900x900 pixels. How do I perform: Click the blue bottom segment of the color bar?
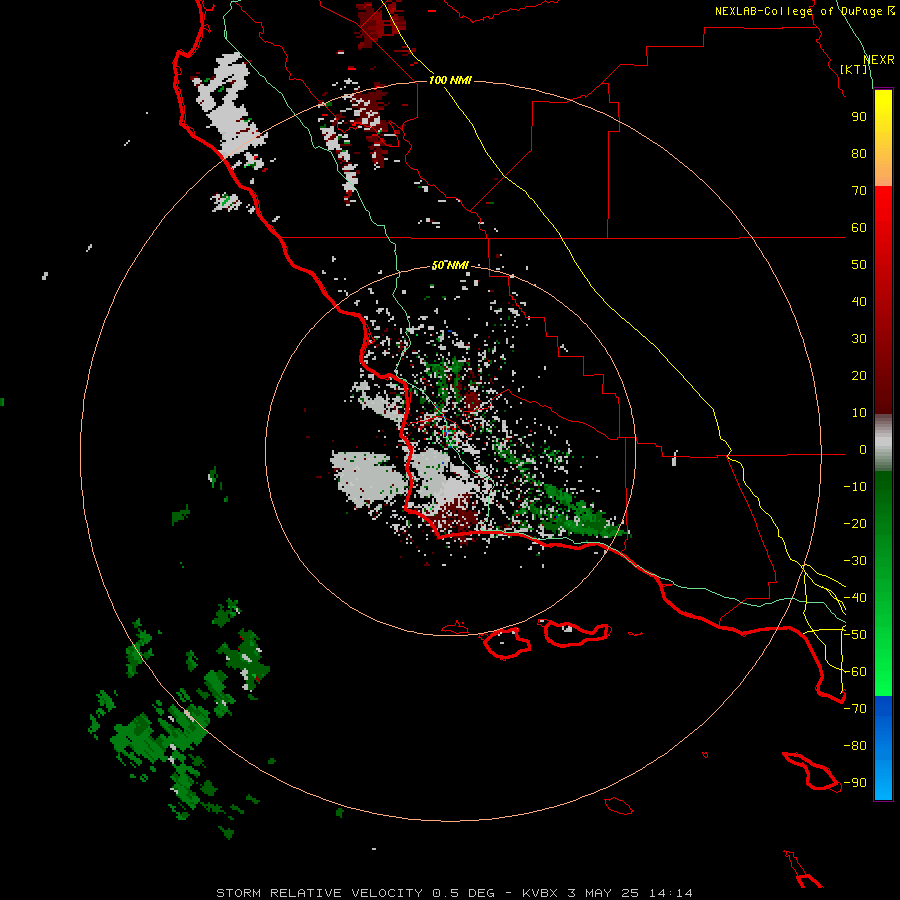coord(883,748)
